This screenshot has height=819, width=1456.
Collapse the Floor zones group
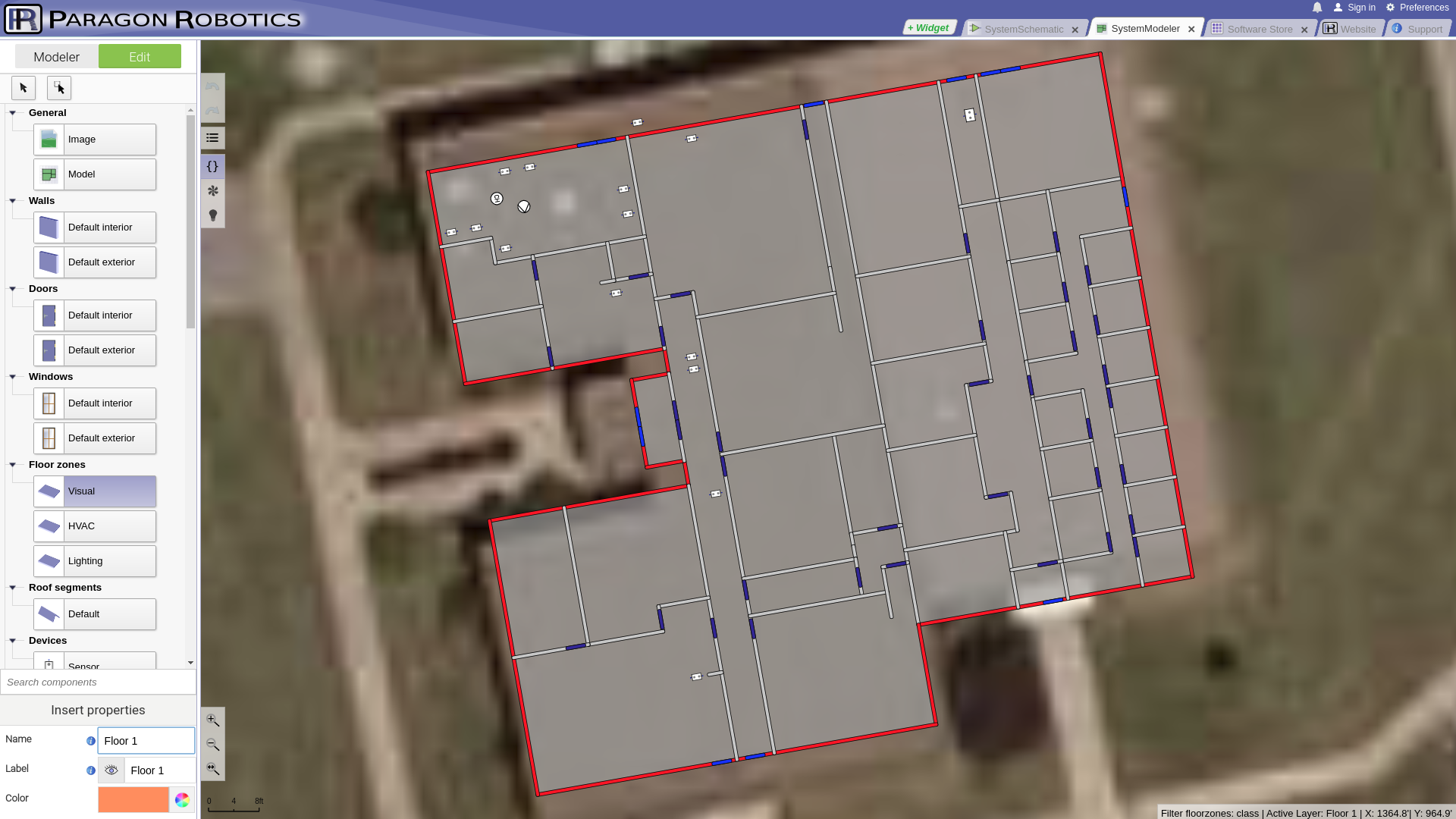[13, 465]
